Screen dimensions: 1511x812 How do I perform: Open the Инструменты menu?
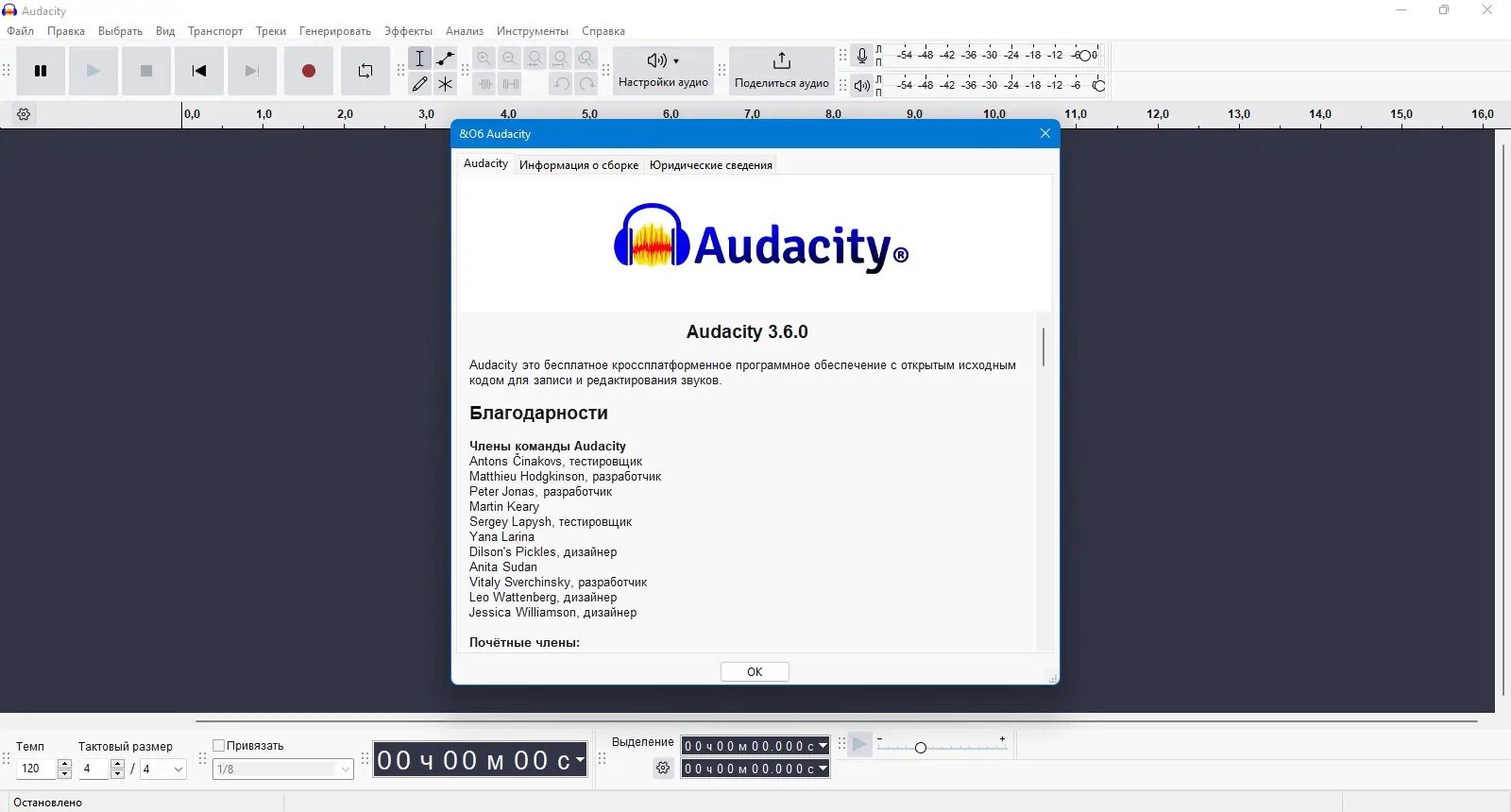point(533,31)
